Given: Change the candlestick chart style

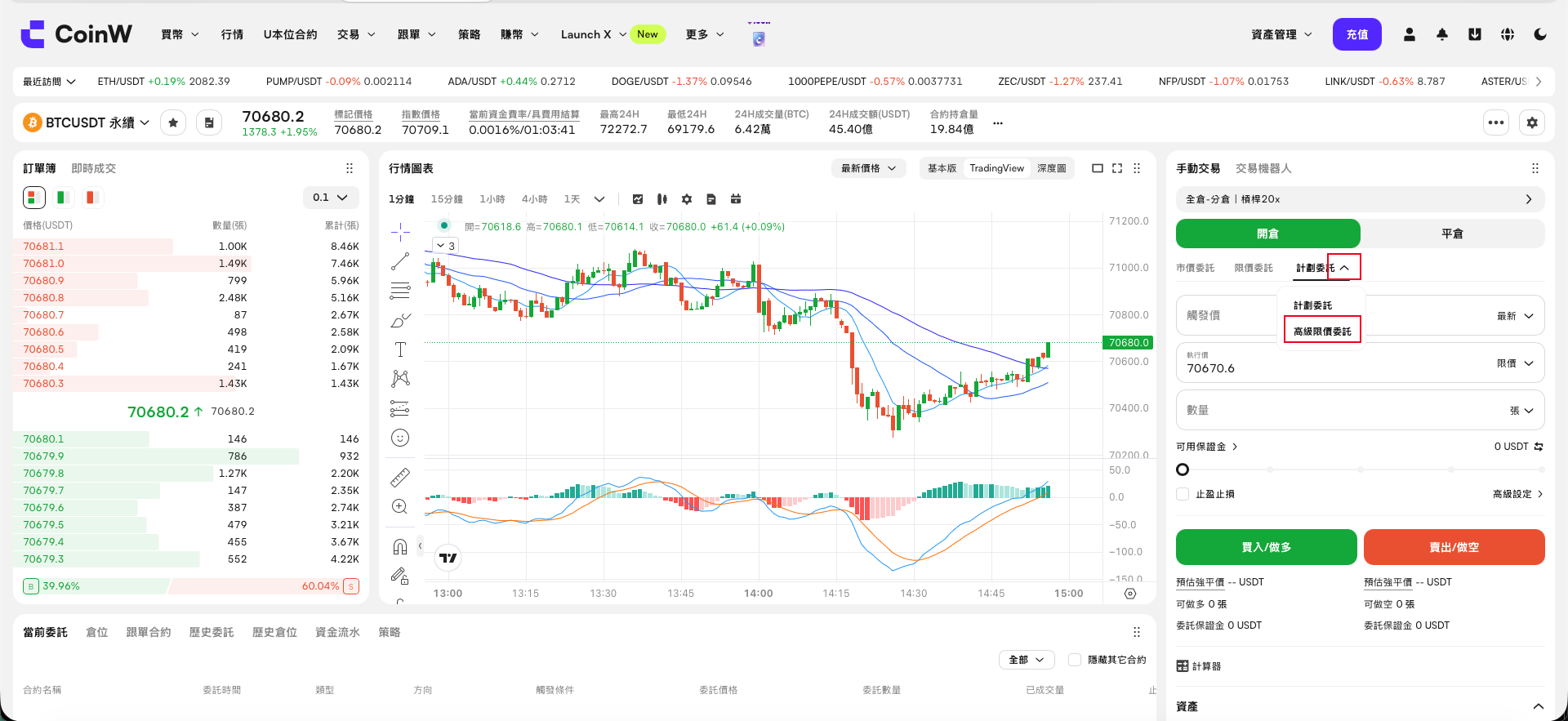Looking at the screenshot, I should (x=662, y=199).
